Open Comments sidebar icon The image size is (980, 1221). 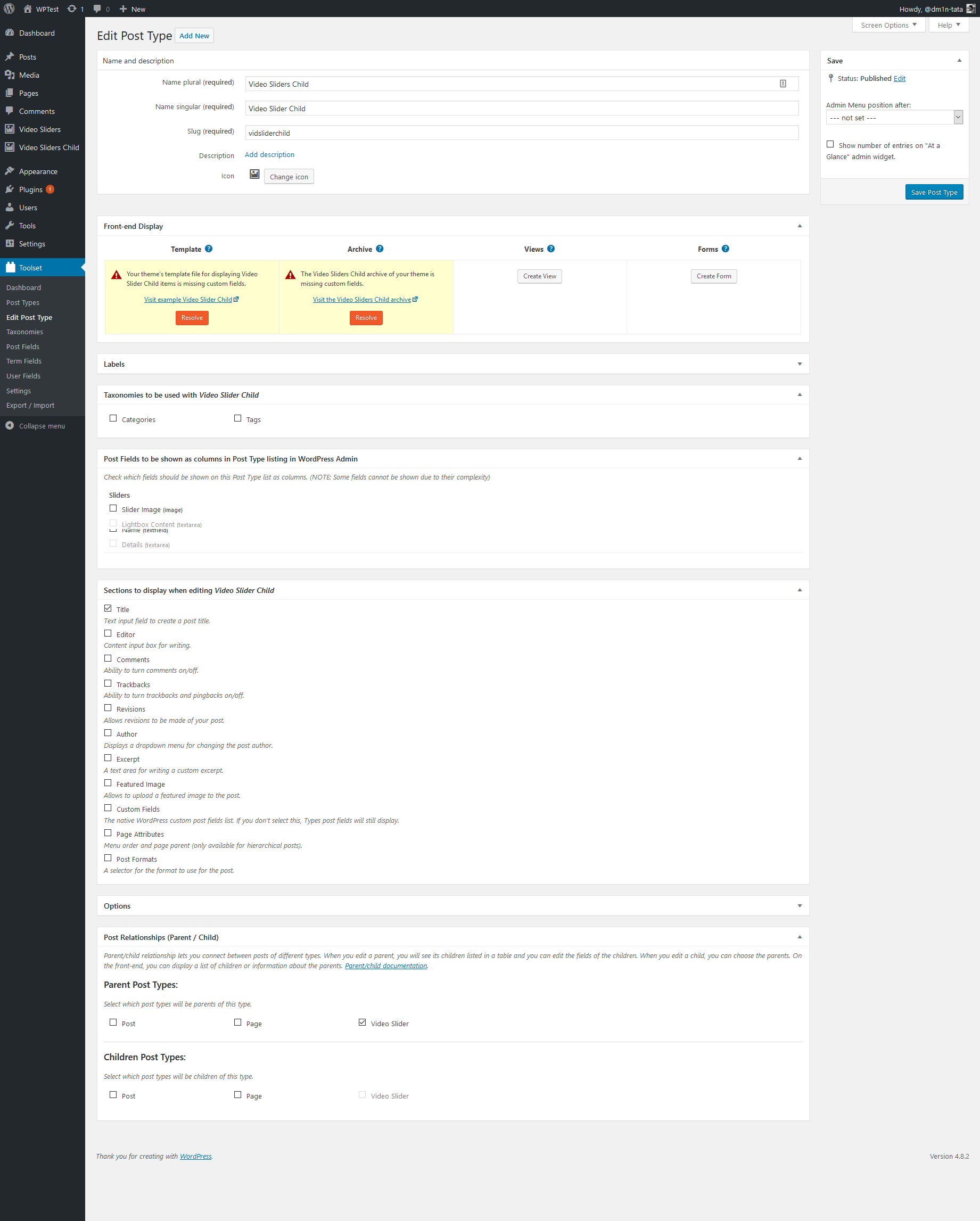[10, 111]
